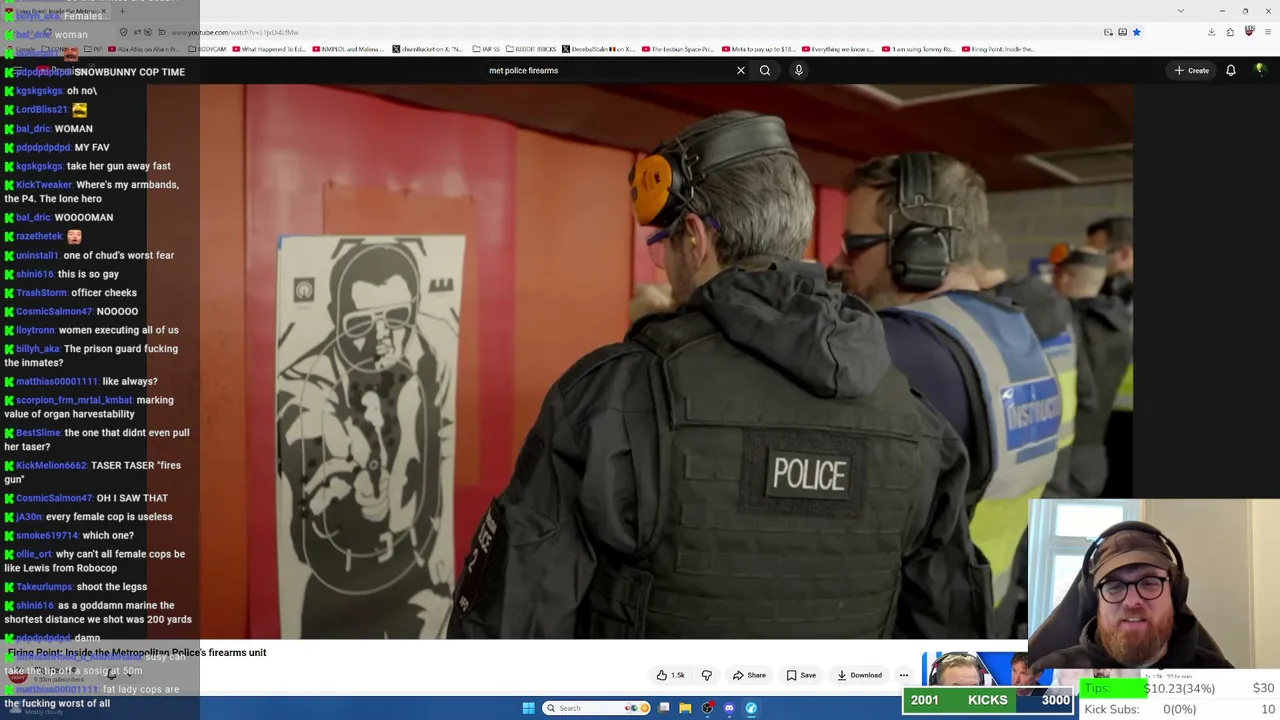The image size is (1280, 720).
Task: Open the browser tab list chevron
Action: tap(1181, 11)
